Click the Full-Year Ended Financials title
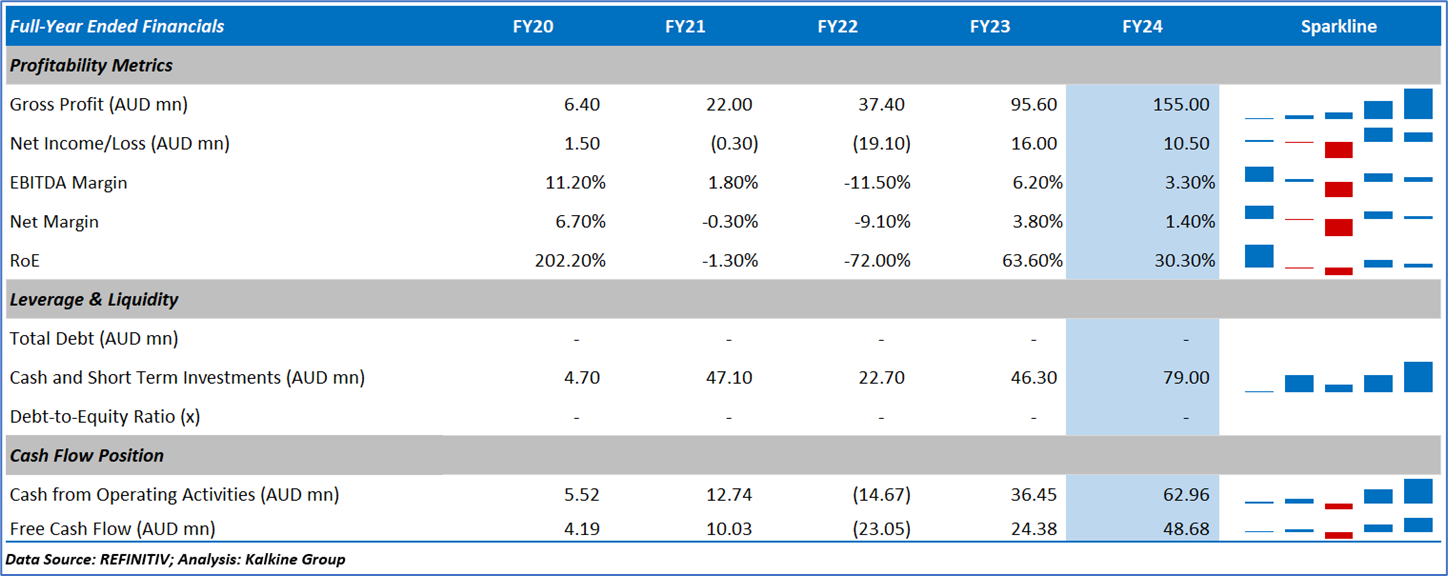 tap(117, 27)
